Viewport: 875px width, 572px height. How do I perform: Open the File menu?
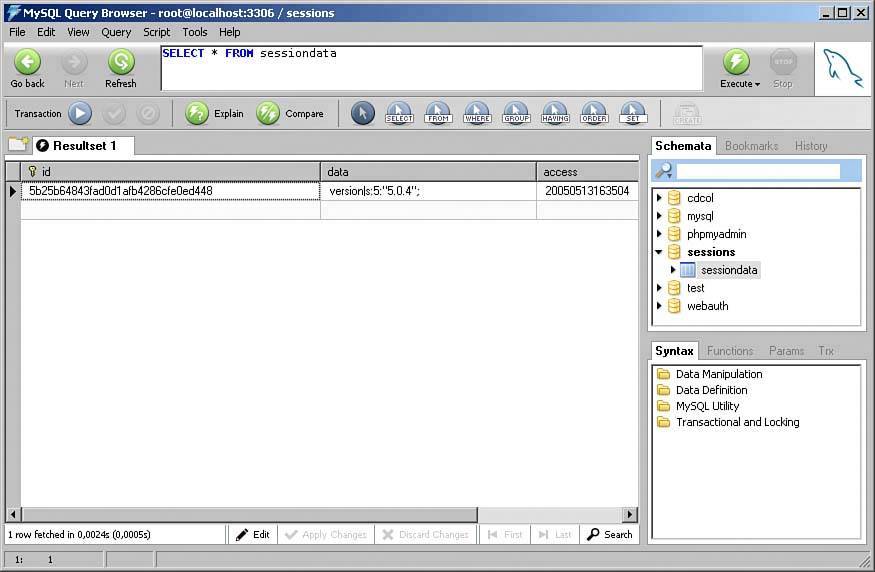[x=17, y=32]
